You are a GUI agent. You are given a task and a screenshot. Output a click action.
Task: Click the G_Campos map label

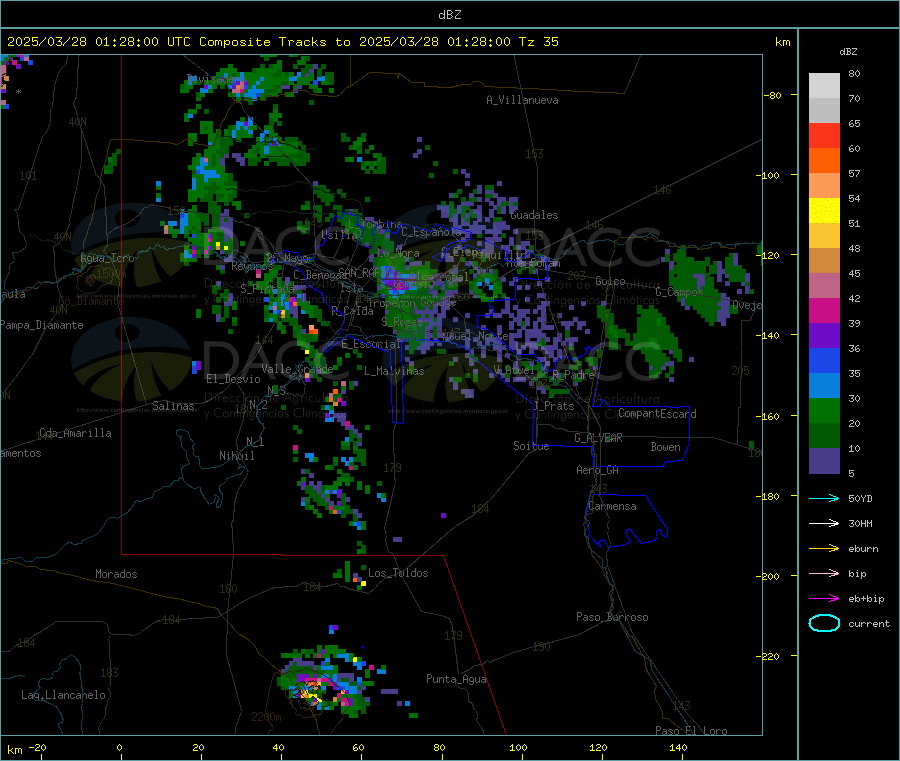click(x=679, y=292)
